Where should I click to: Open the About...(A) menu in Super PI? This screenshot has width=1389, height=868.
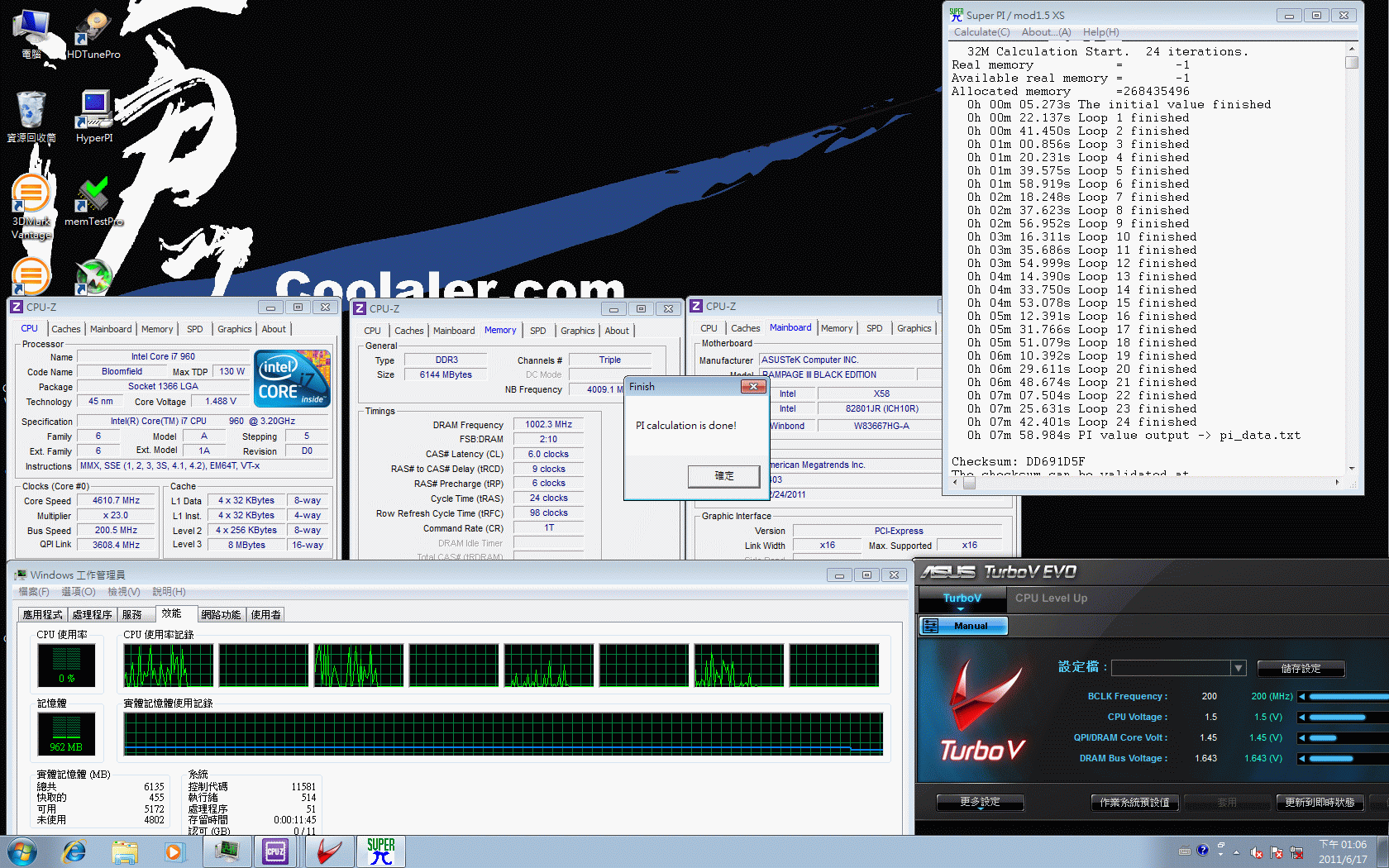[1046, 32]
